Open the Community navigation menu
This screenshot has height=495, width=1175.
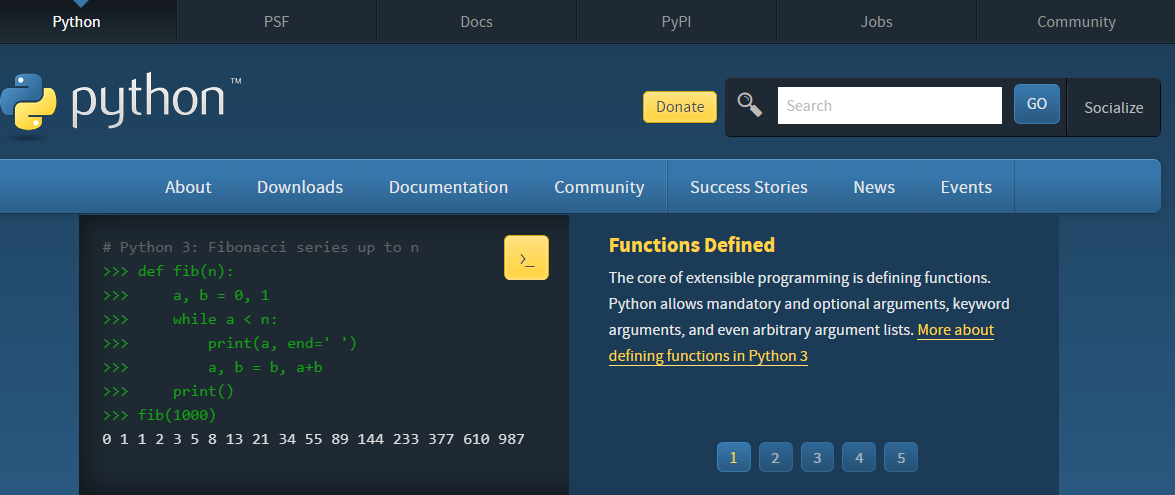pyautogui.click(x=598, y=187)
